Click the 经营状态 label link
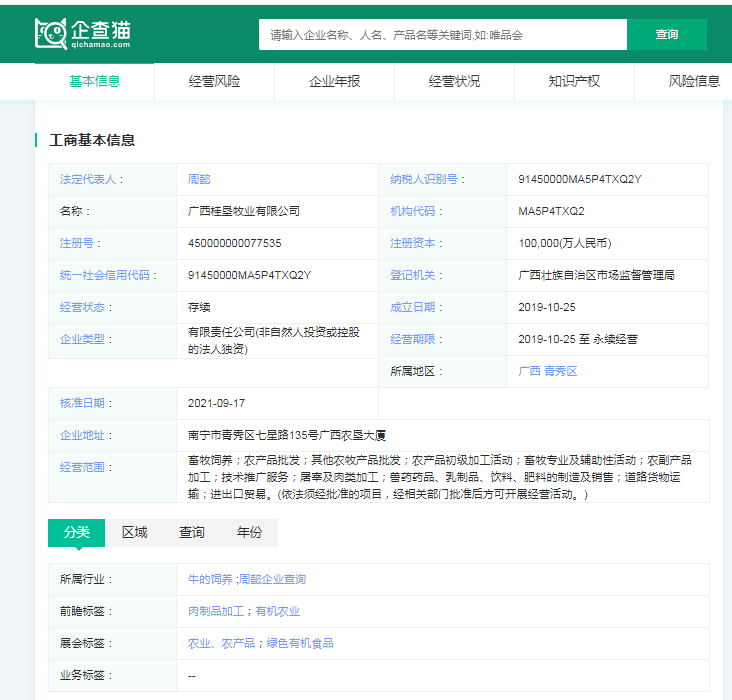 pyautogui.click(x=82, y=307)
